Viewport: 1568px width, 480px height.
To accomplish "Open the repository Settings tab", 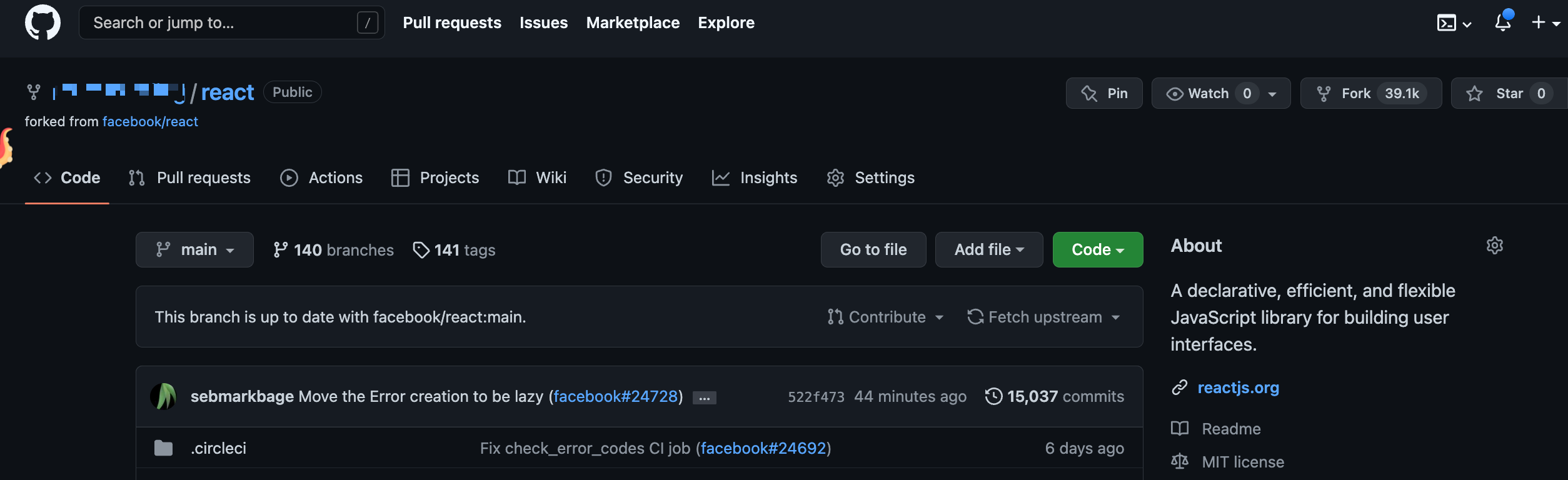I will [871, 177].
